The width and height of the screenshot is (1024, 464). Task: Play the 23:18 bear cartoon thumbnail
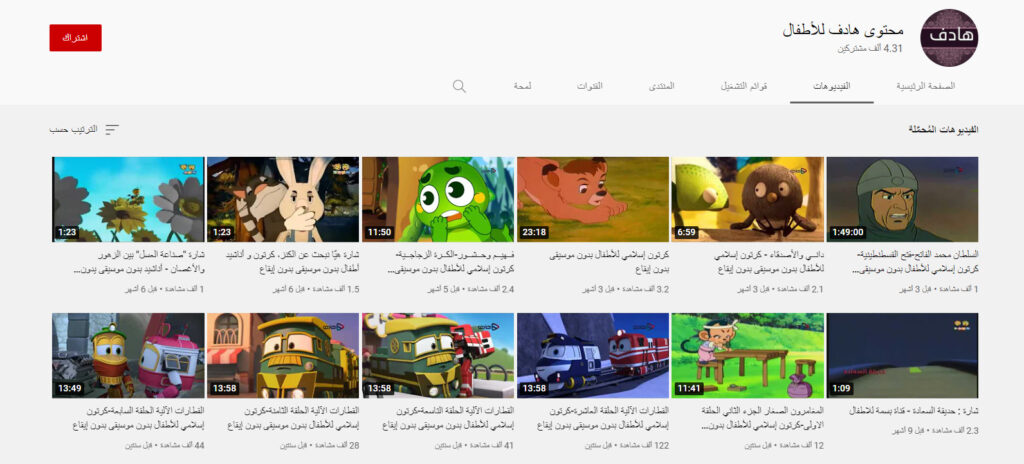[x=593, y=199]
